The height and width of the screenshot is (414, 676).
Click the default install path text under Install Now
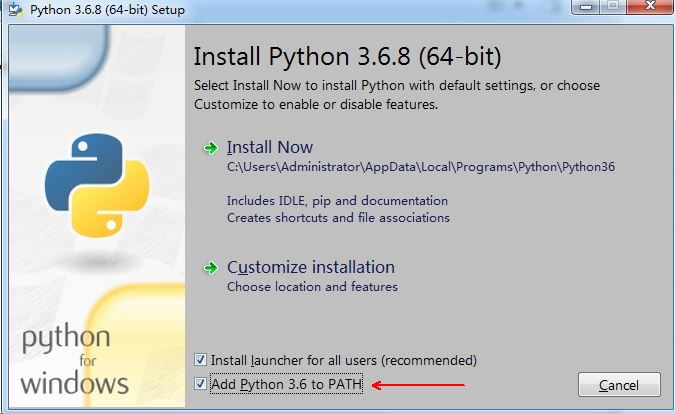click(421, 167)
